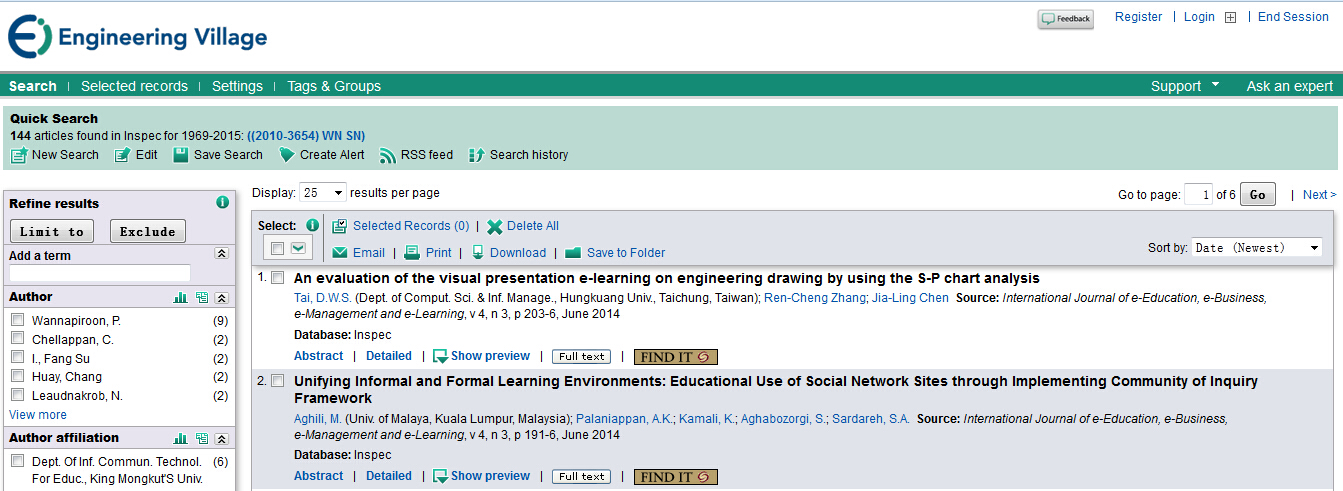Check Dept. Of Inf. Commun. Technol. affiliation checkbox

pos(17,461)
